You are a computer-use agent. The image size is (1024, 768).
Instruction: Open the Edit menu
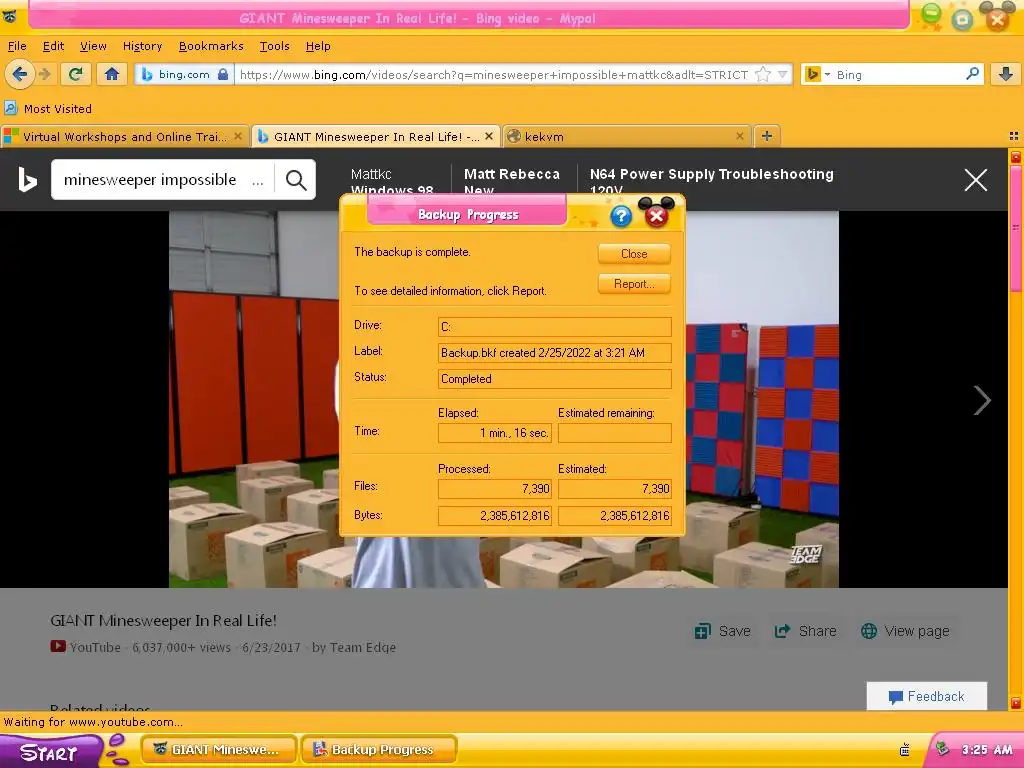click(x=53, y=46)
